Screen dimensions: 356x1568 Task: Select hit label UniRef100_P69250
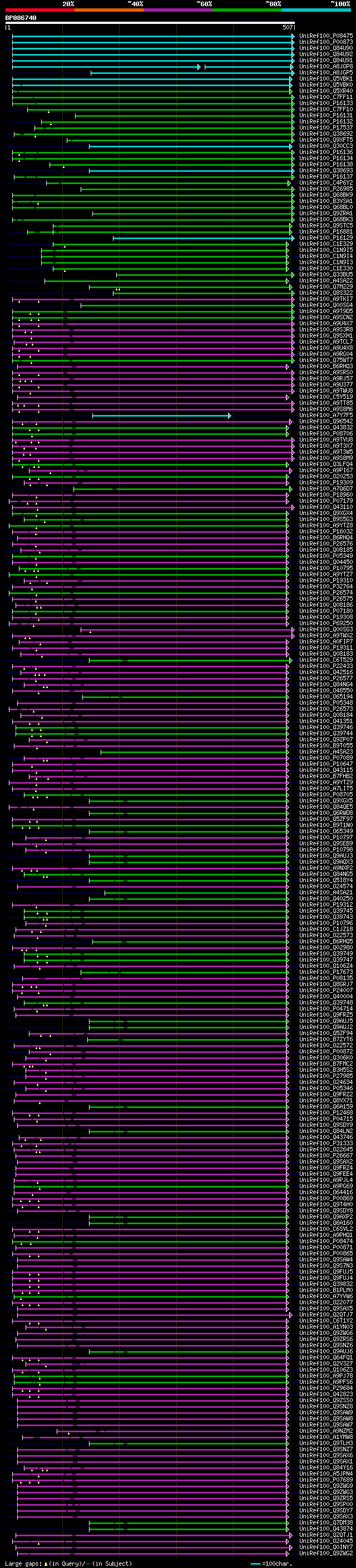click(326, 624)
